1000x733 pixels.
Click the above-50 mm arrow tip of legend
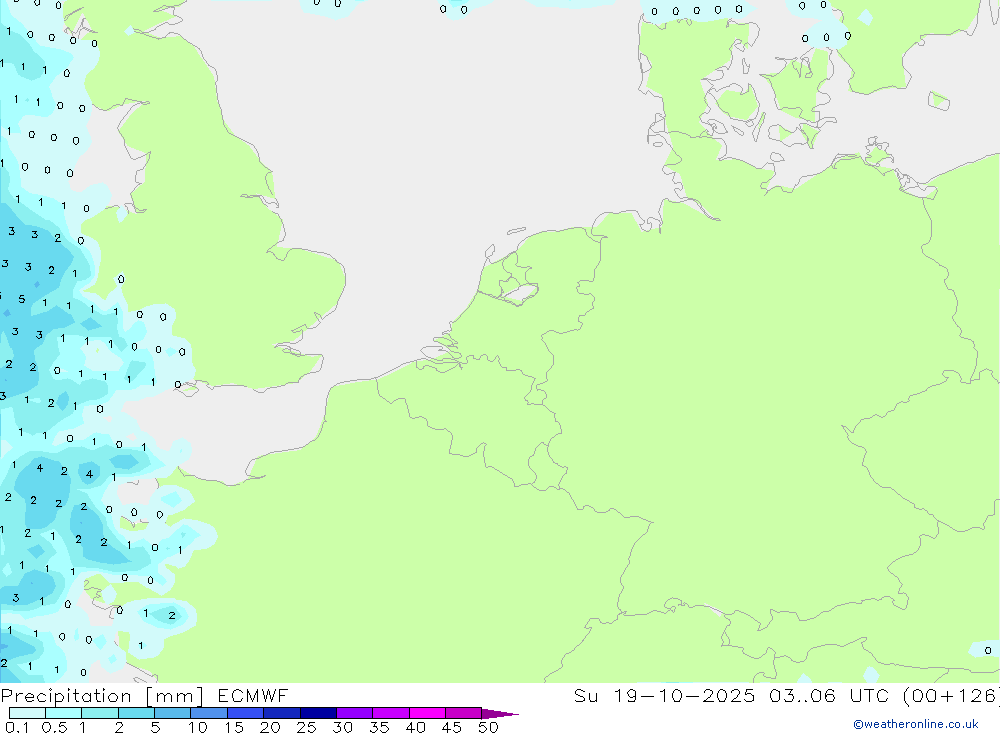500,713
